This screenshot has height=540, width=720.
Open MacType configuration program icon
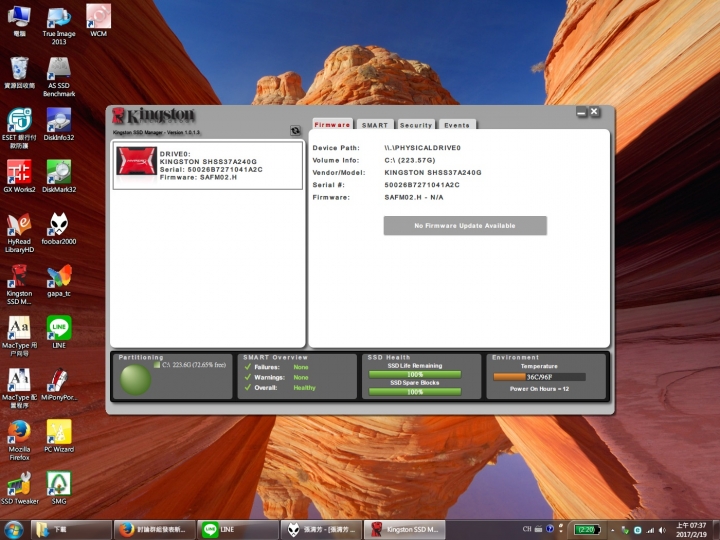click(19, 388)
